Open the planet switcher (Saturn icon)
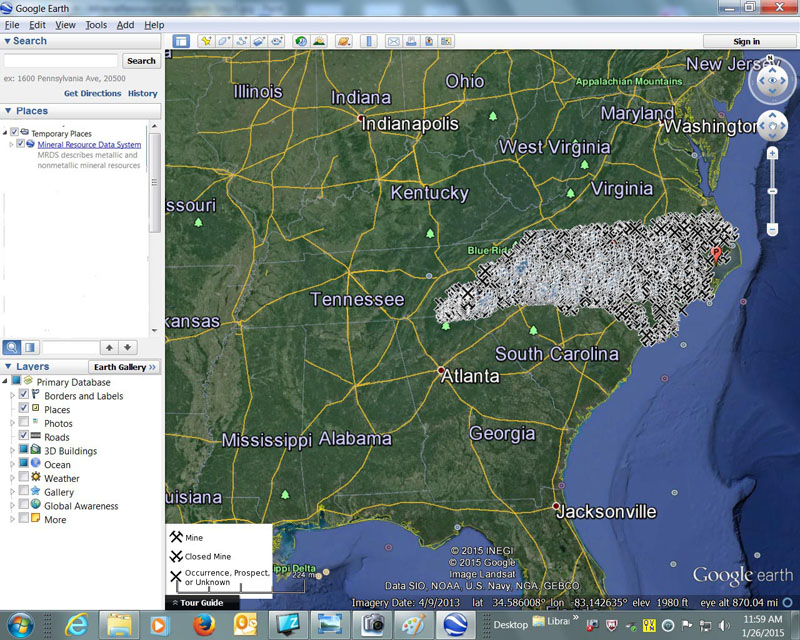The image size is (800, 640). pos(344,41)
